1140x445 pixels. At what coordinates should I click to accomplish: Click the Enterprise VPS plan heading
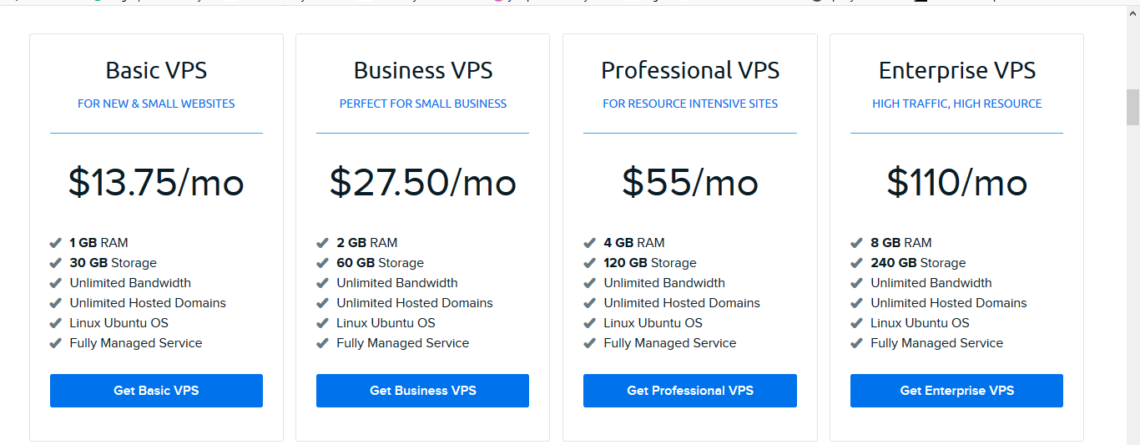957,71
